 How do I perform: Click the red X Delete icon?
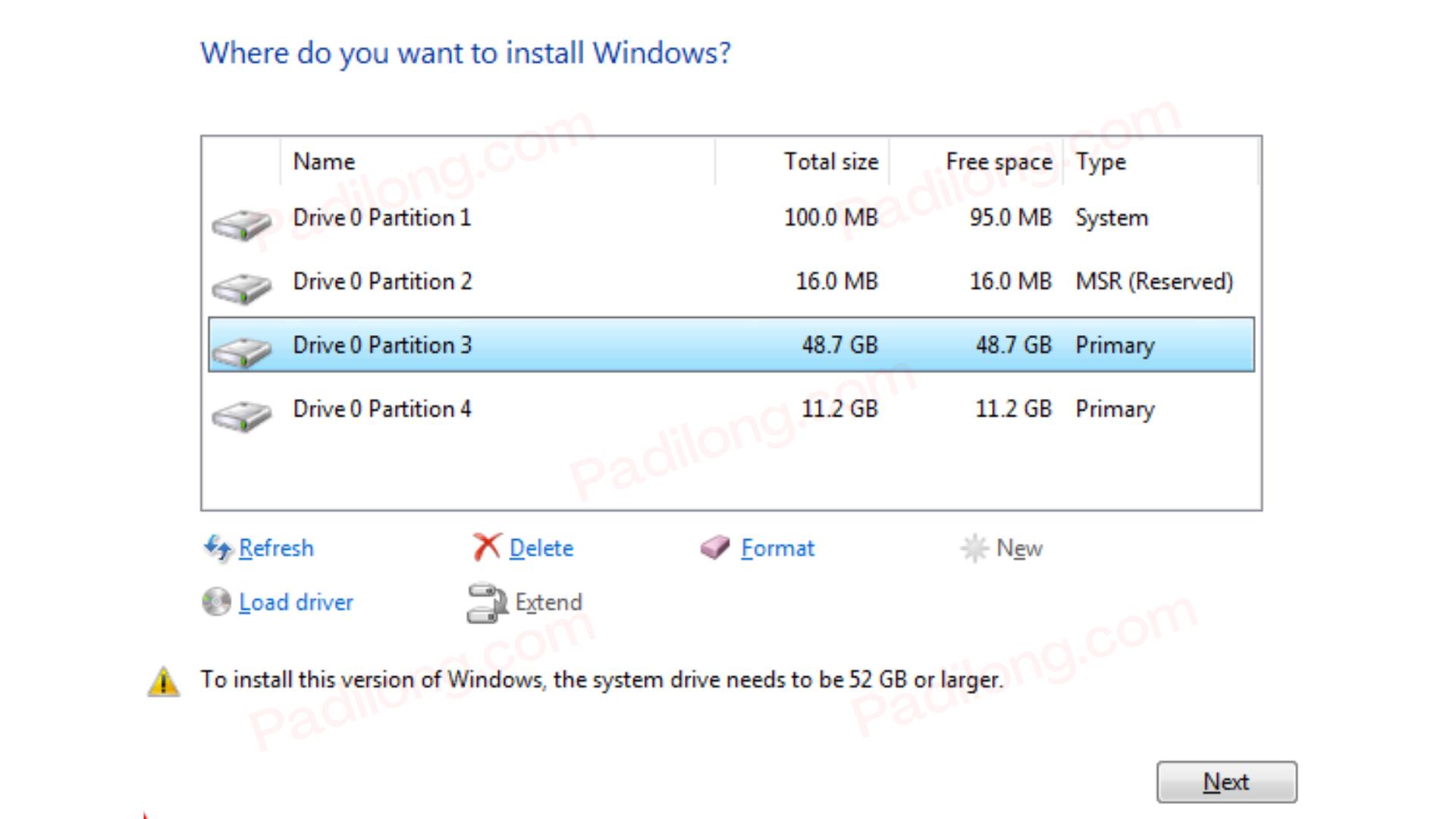click(488, 546)
